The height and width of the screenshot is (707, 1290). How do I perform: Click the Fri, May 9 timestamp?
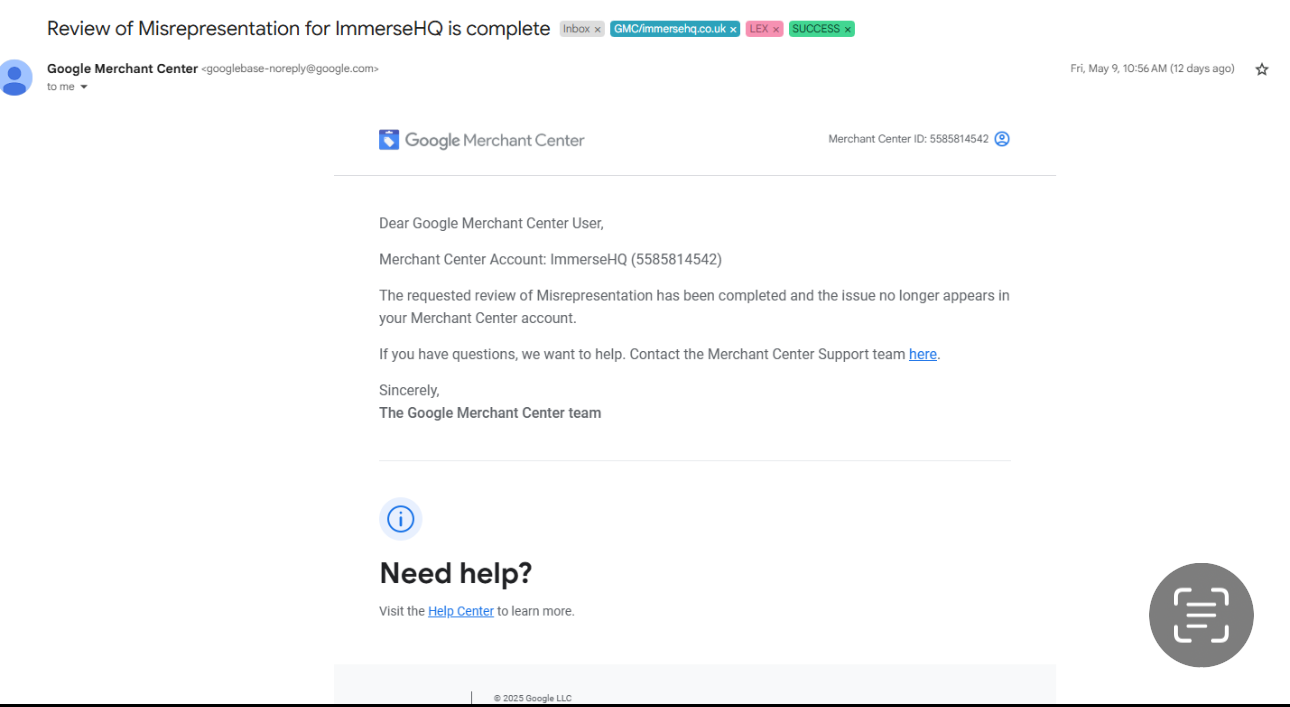click(x=1152, y=69)
